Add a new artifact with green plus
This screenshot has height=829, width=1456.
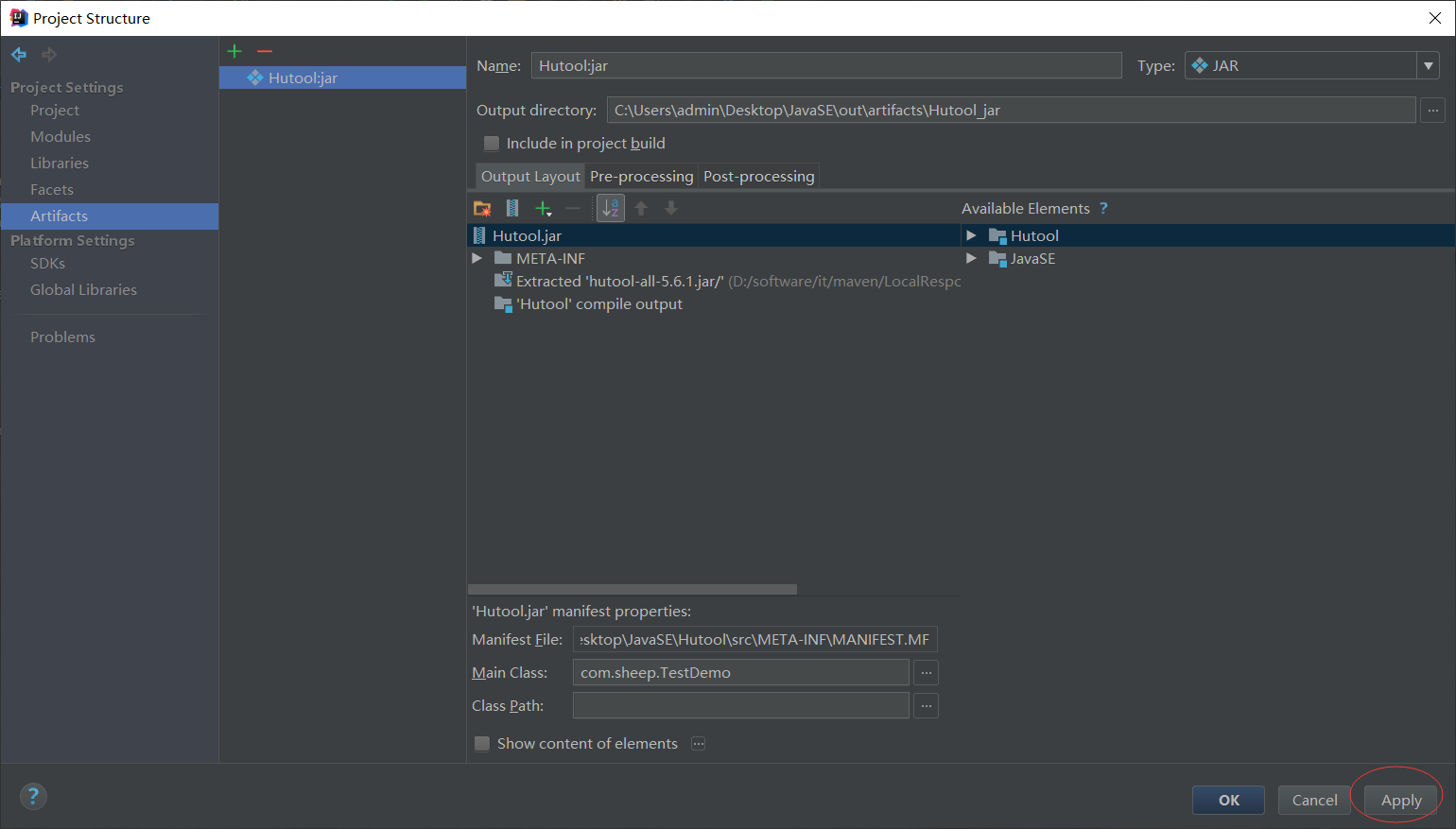234,51
